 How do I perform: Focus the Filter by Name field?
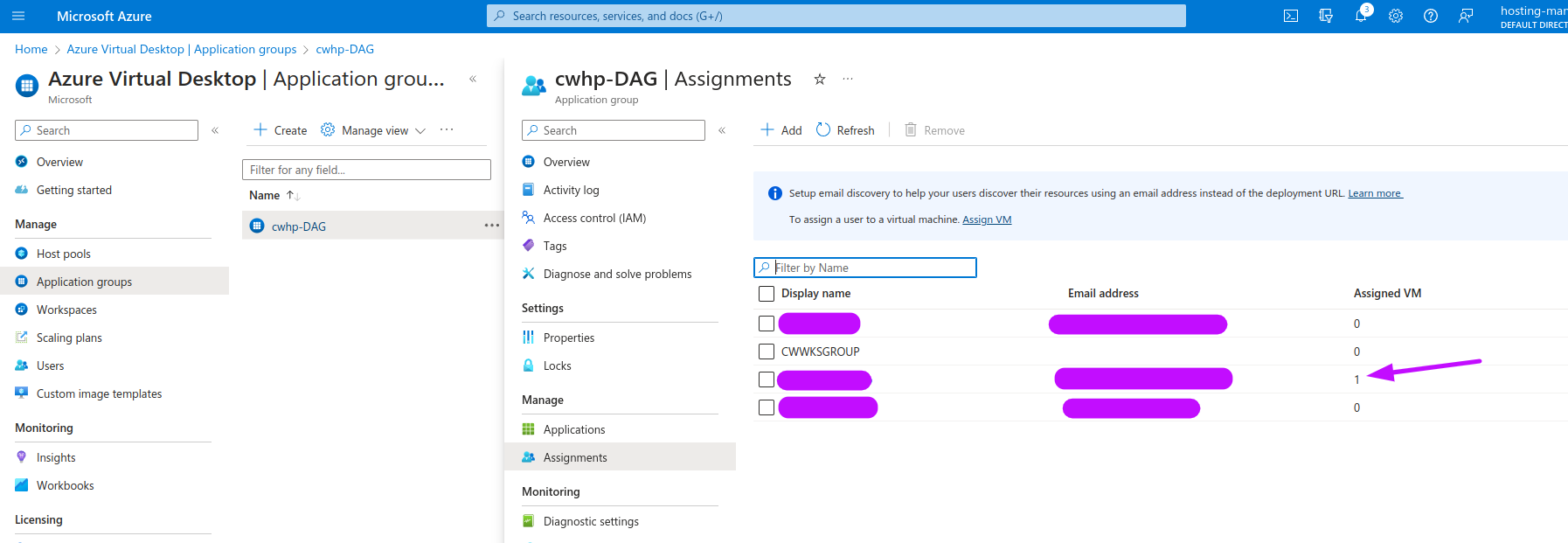(865, 268)
